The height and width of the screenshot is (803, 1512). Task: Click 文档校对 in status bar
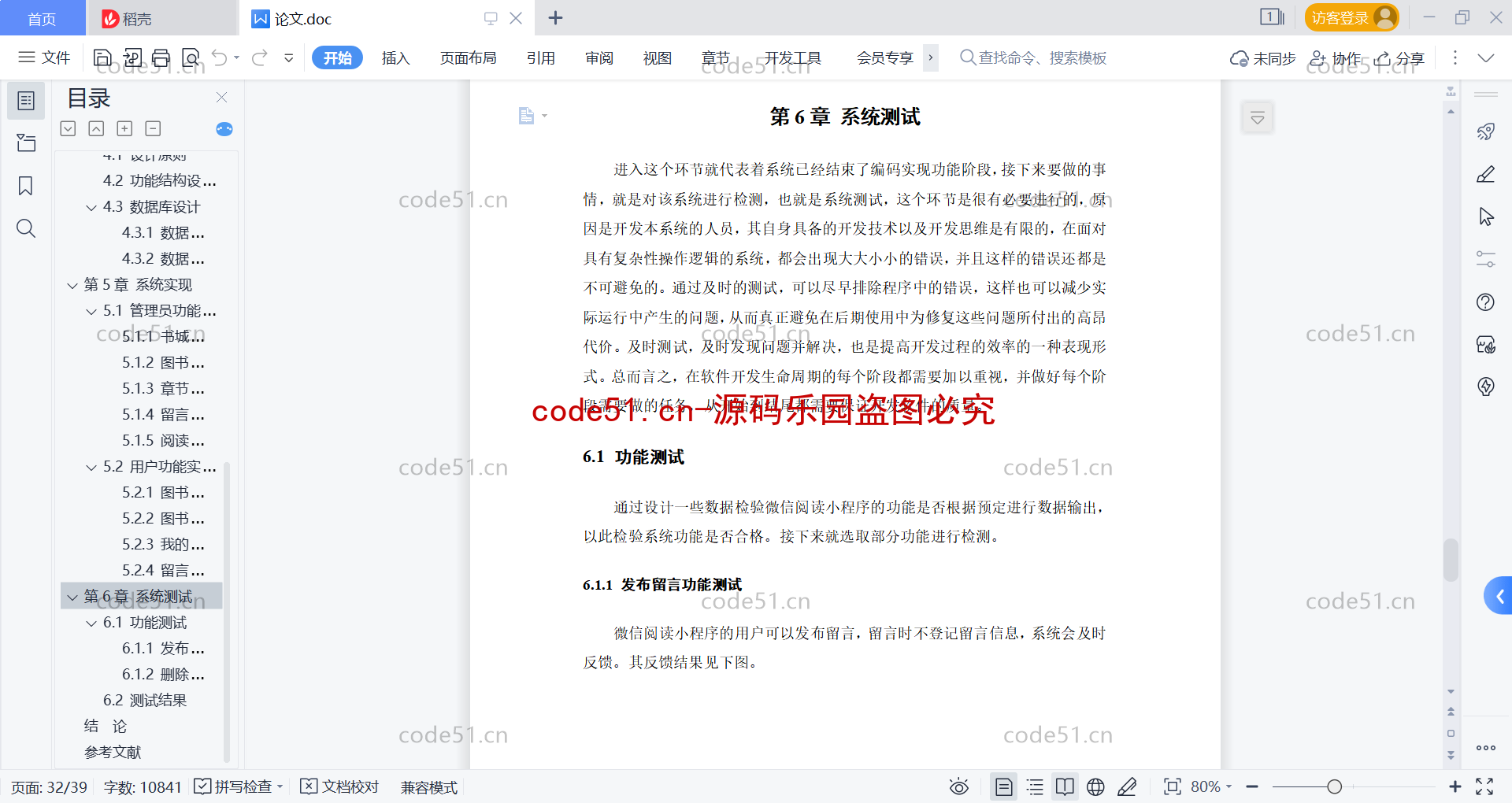tap(340, 786)
